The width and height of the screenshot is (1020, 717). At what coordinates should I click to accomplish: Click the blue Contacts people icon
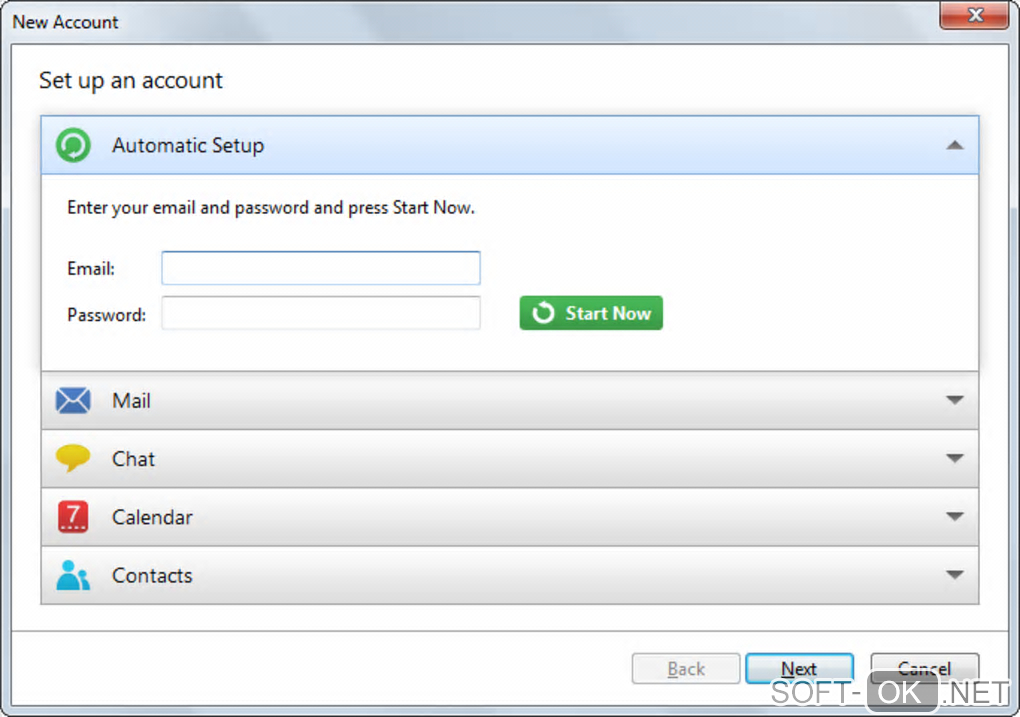(73, 575)
